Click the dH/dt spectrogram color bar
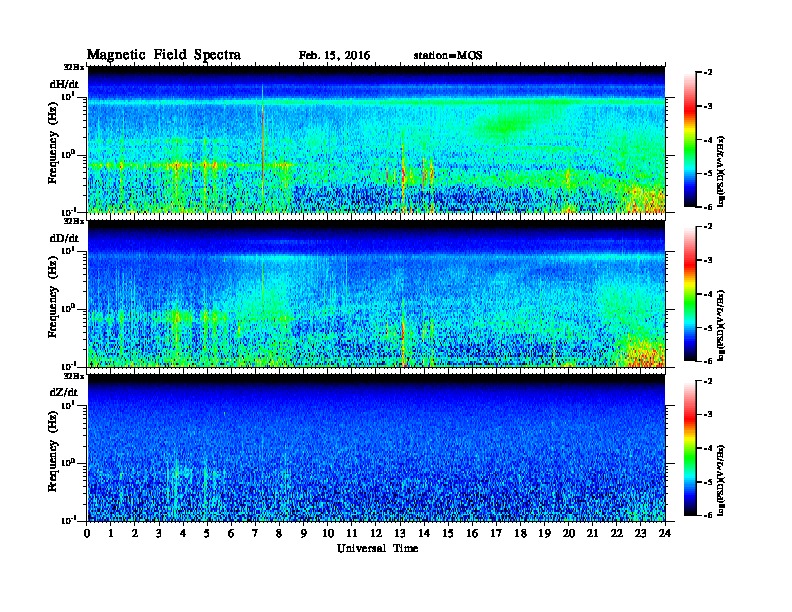This screenshot has width=792, height=612. (x=689, y=139)
